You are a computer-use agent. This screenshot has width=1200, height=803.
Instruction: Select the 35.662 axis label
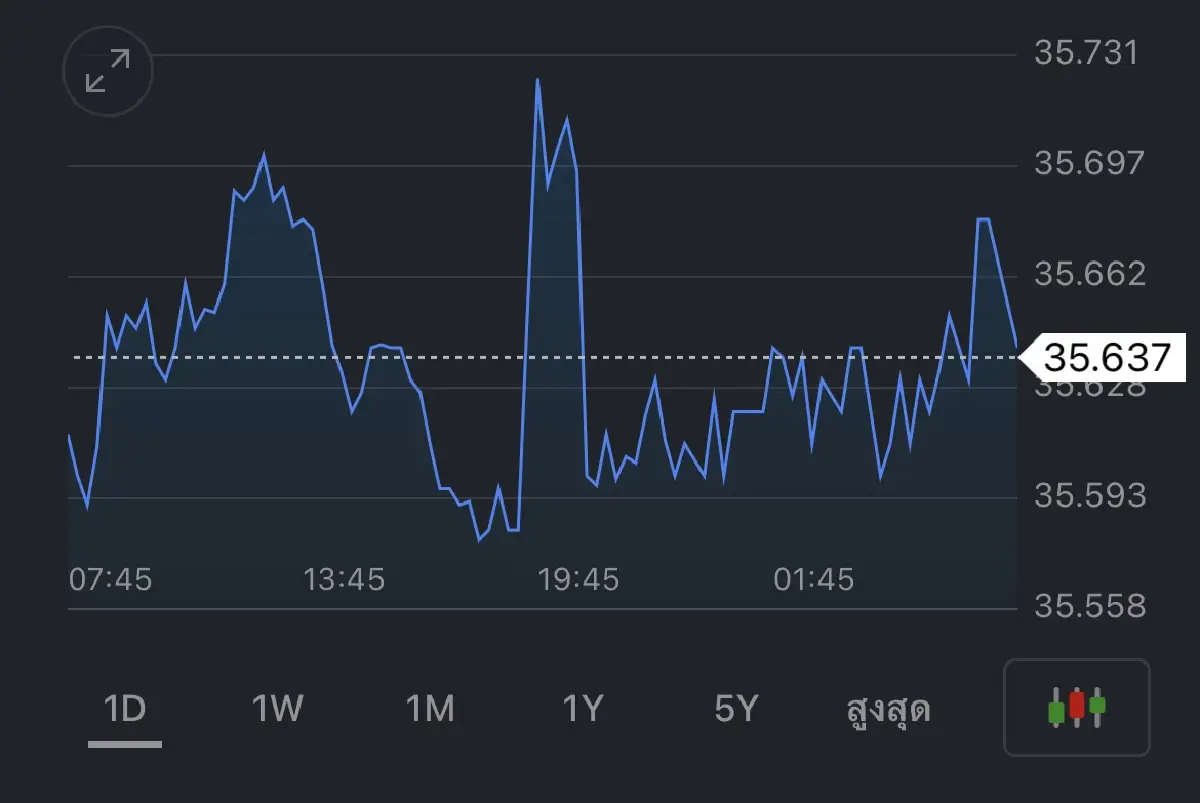(x=1089, y=274)
